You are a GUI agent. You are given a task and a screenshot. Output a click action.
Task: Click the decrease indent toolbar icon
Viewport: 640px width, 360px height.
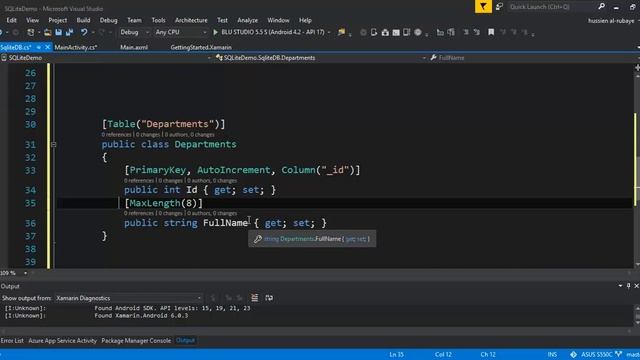(x=440, y=32)
